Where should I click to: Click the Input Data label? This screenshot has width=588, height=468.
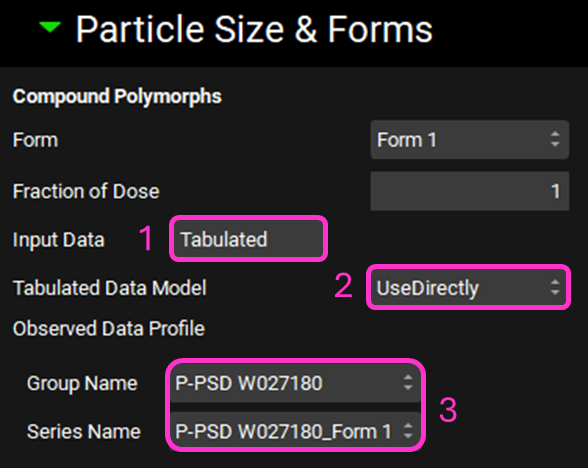58,240
